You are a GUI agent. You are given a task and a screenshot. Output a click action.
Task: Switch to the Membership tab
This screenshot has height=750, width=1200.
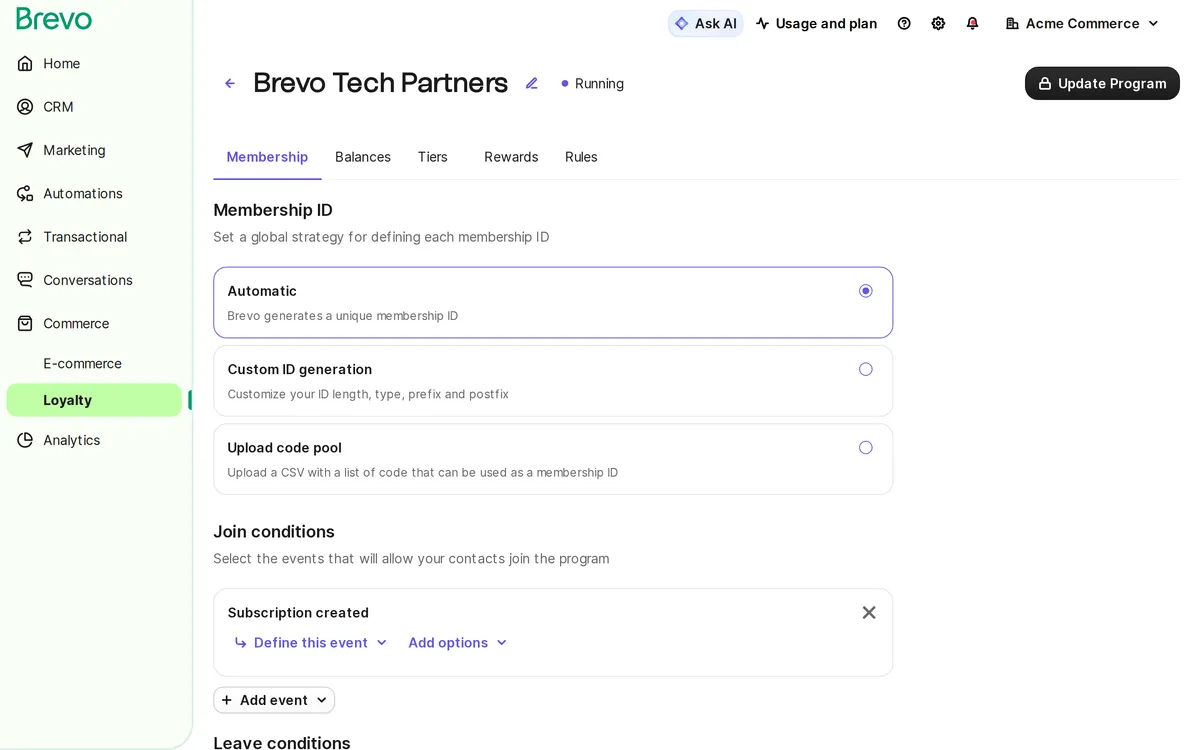click(x=267, y=157)
